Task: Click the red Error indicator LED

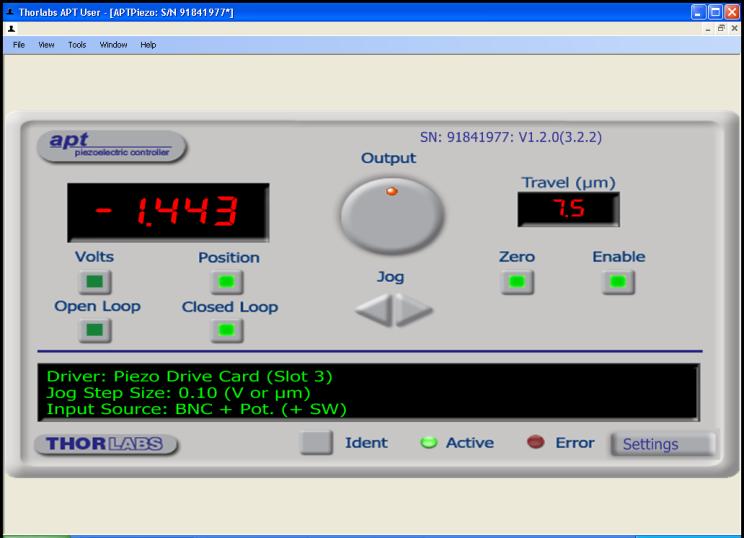Action: 536,442
